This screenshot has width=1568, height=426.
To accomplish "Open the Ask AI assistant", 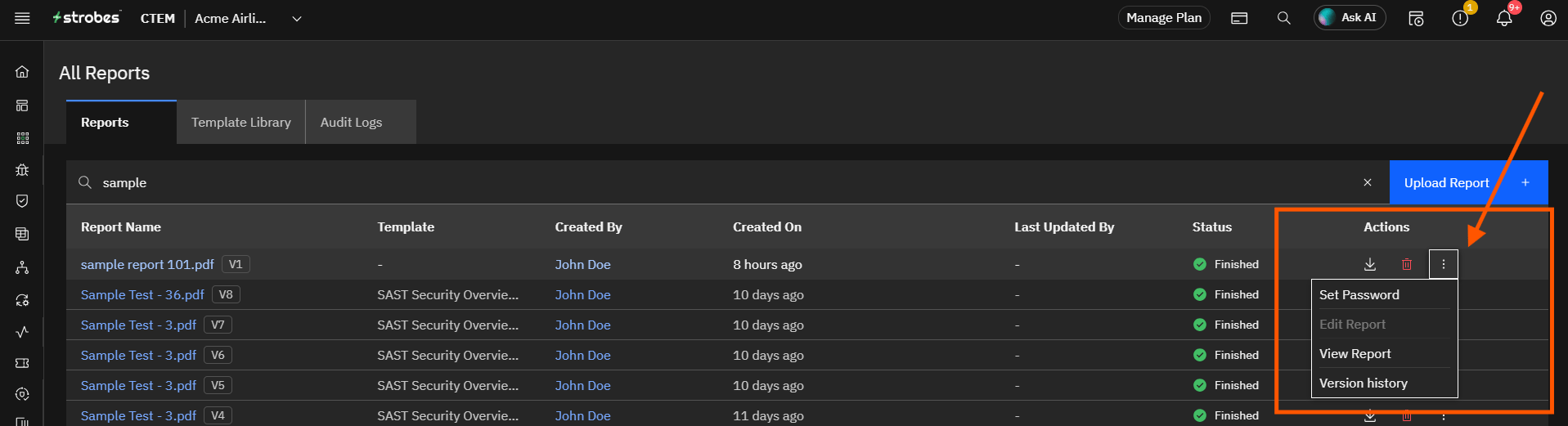I will coord(1350,18).
